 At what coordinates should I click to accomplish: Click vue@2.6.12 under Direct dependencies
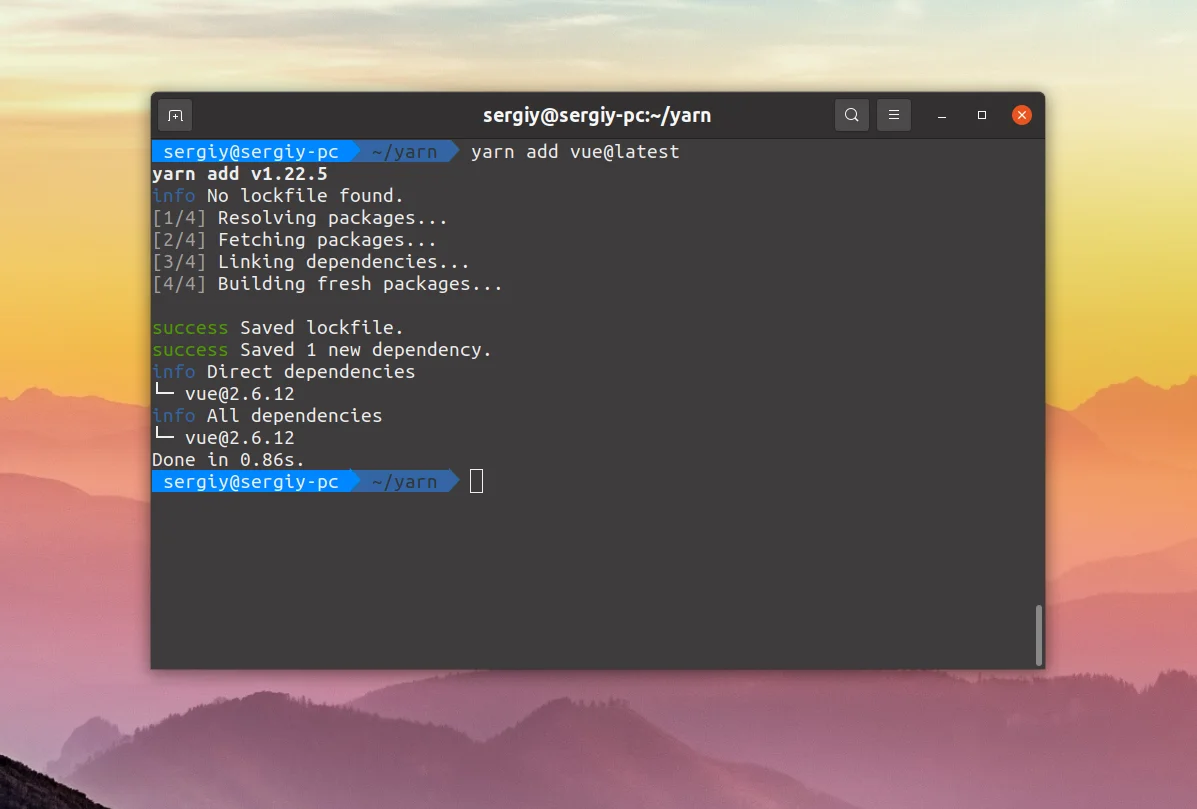point(240,395)
